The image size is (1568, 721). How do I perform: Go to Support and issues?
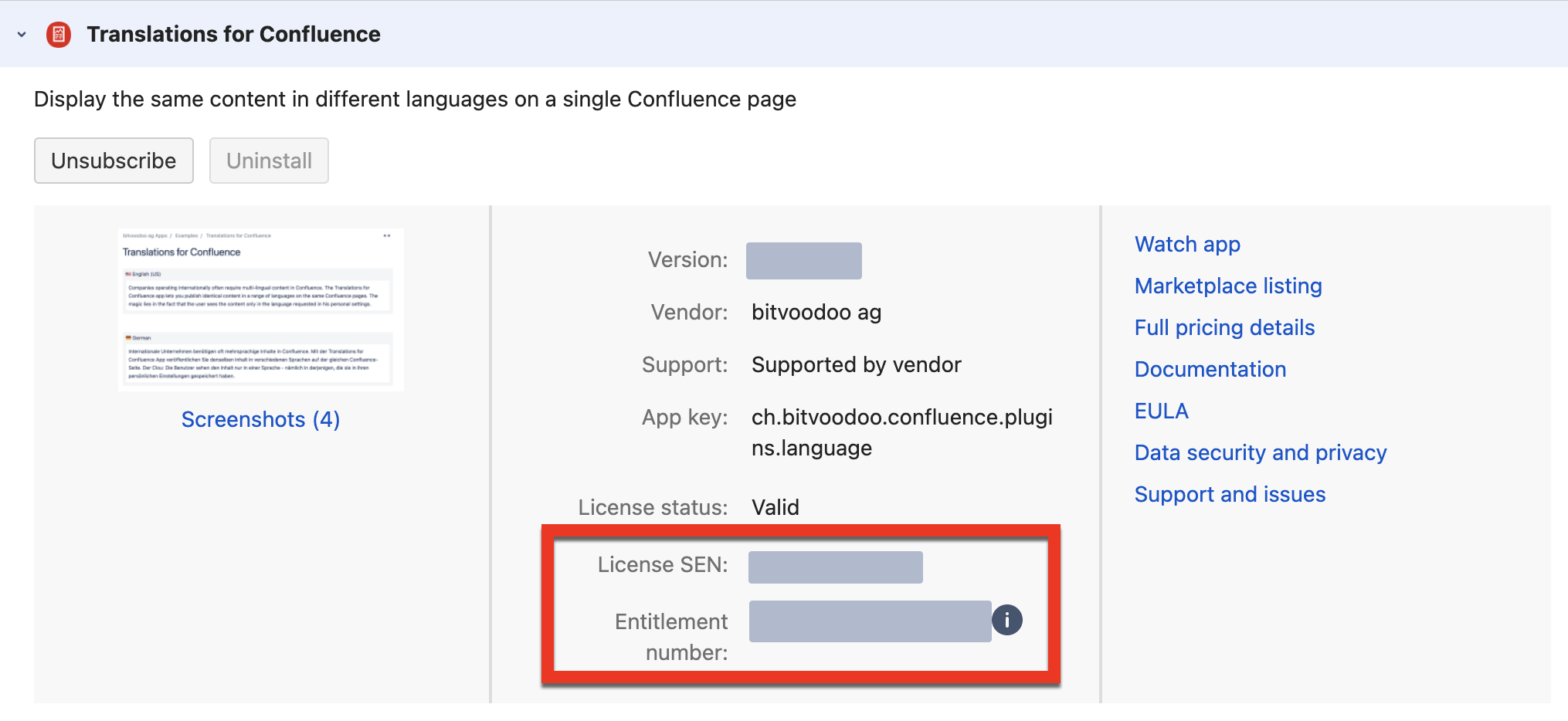pos(1230,494)
